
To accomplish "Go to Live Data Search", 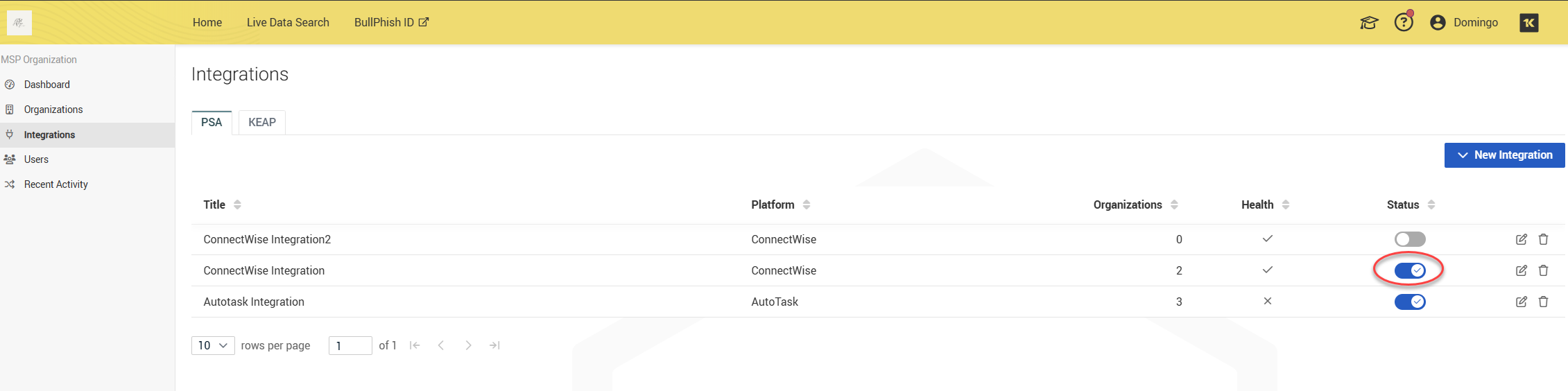I will (288, 22).
